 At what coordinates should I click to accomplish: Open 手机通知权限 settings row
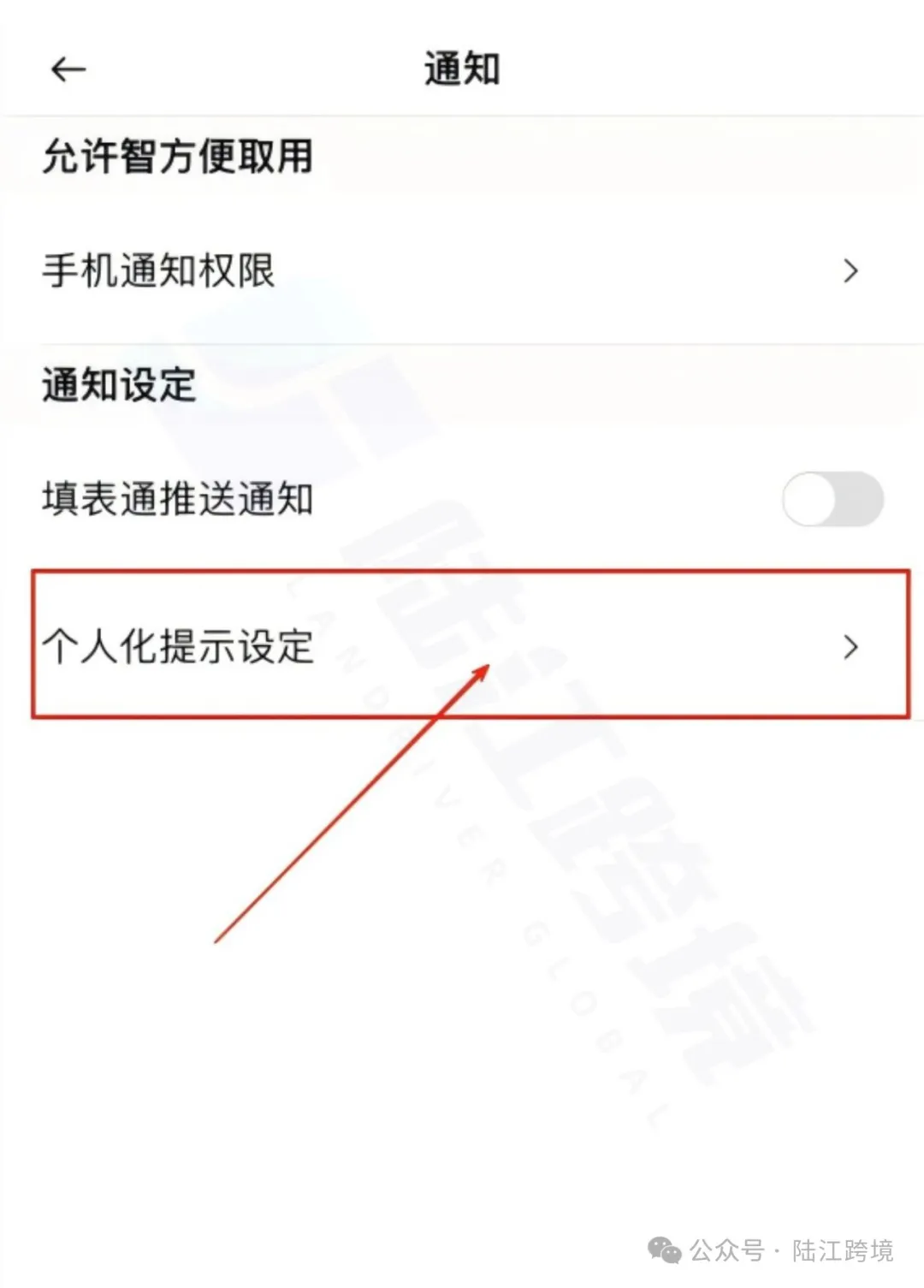(x=462, y=270)
